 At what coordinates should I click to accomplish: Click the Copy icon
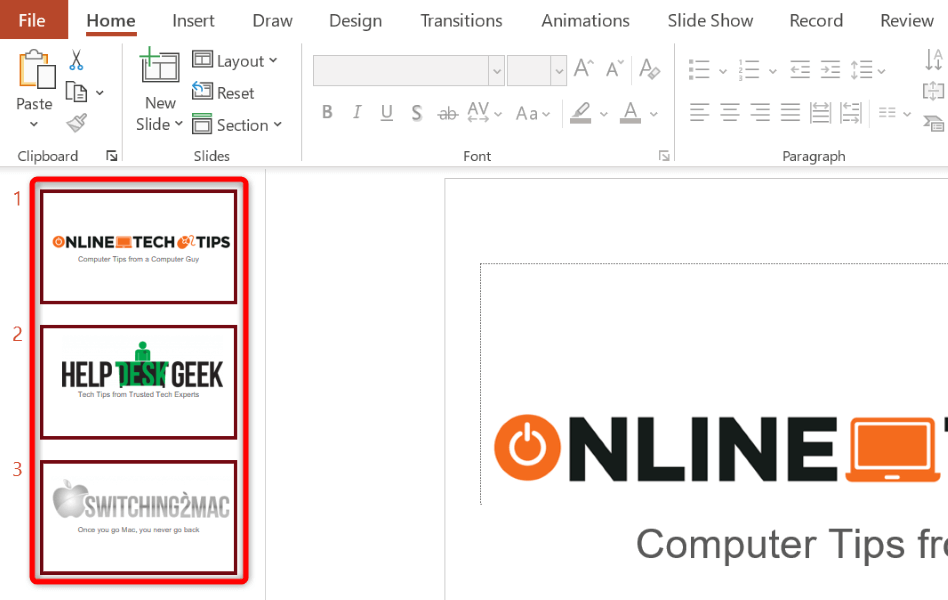76,93
